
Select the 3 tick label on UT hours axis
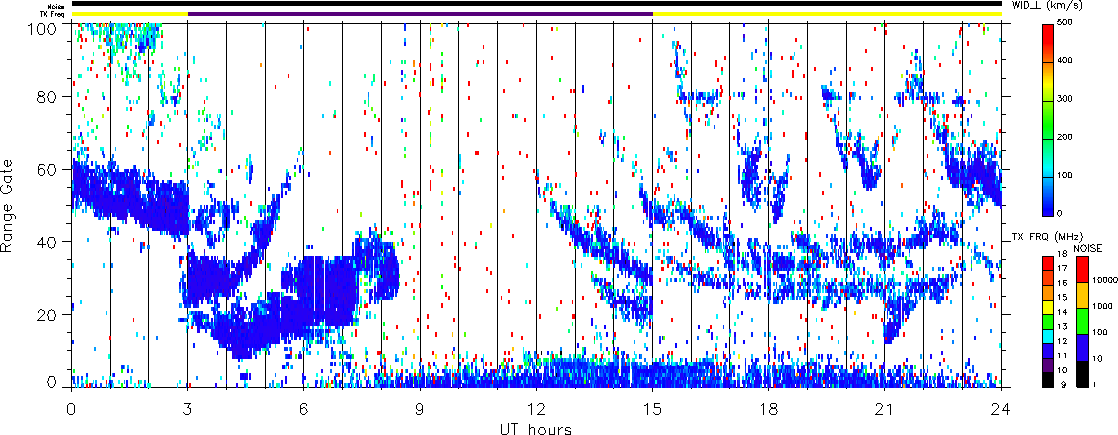coord(188,408)
